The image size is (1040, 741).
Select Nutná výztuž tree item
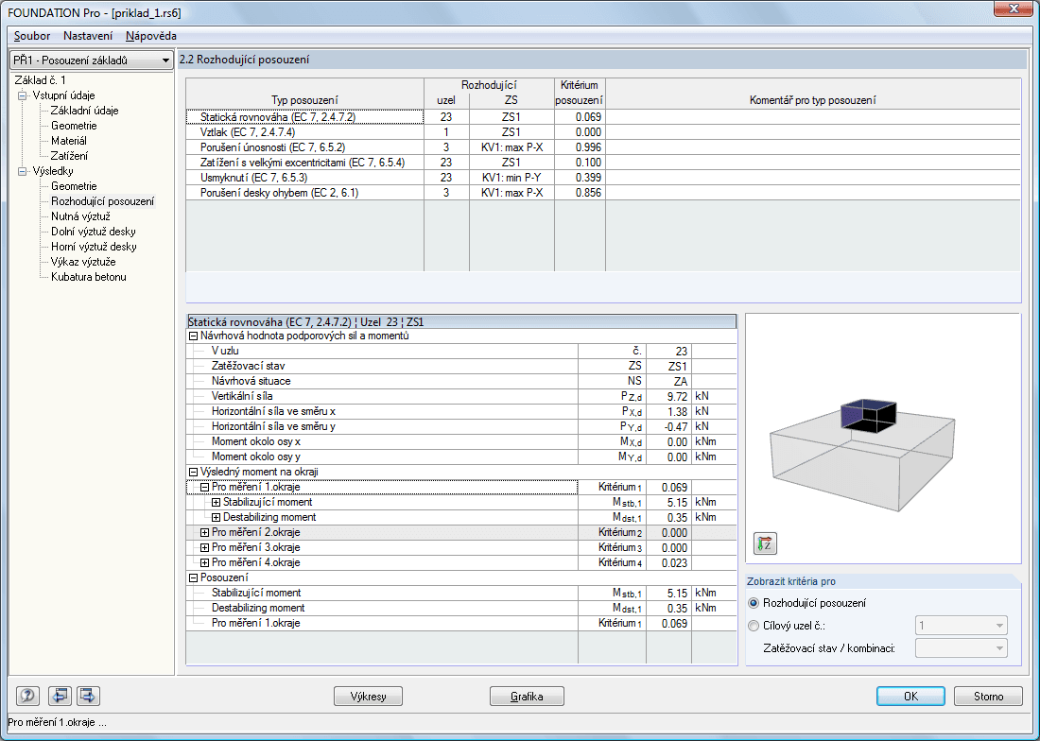click(80, 216)
